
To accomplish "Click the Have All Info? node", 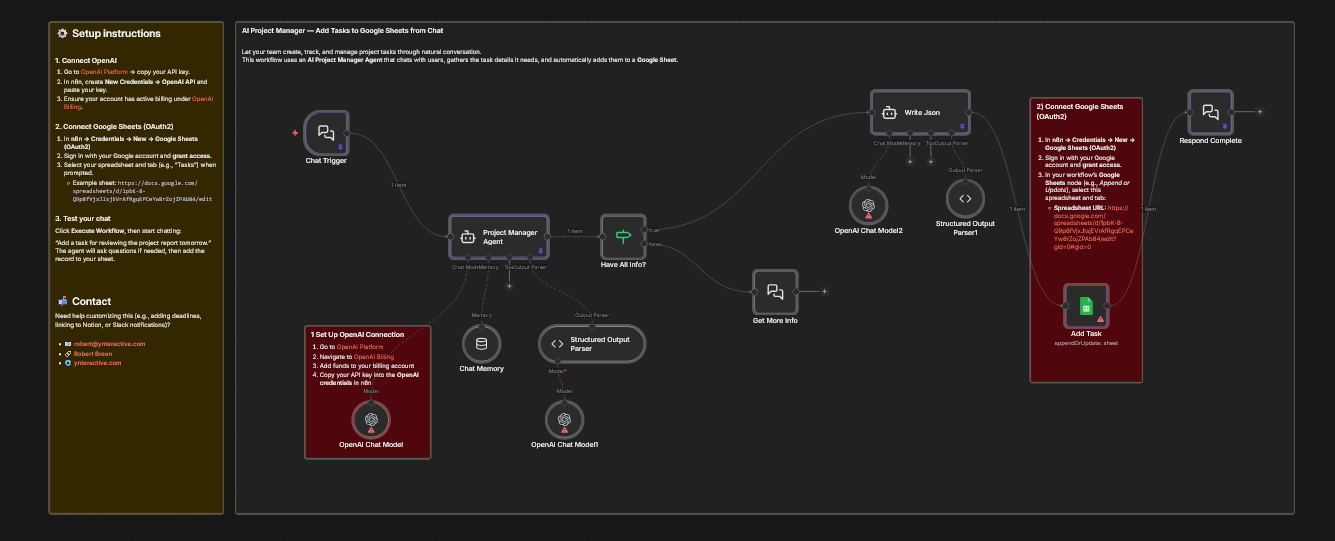I will (624, 237).
